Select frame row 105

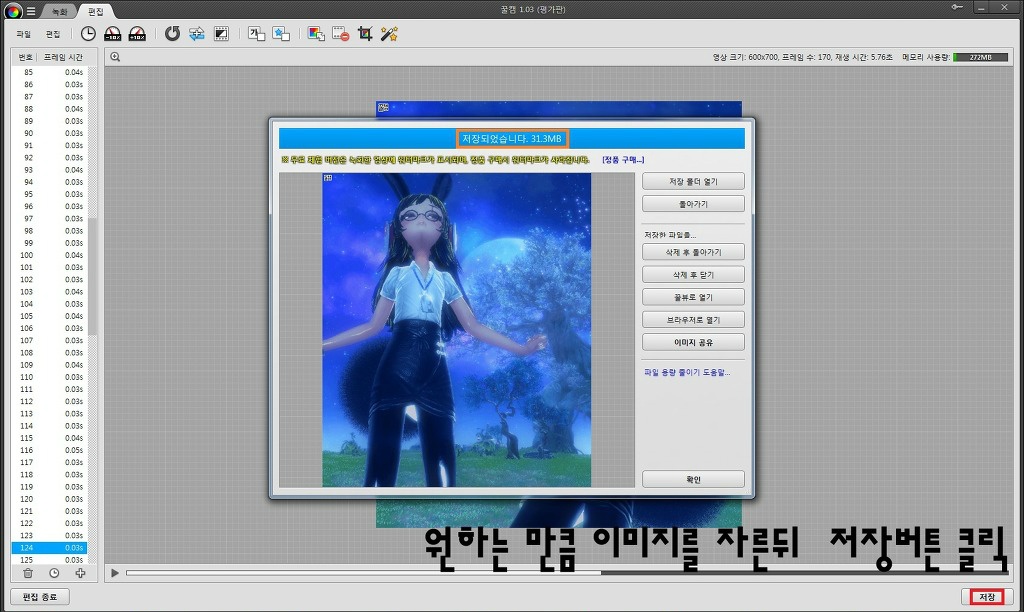point(49,316)
